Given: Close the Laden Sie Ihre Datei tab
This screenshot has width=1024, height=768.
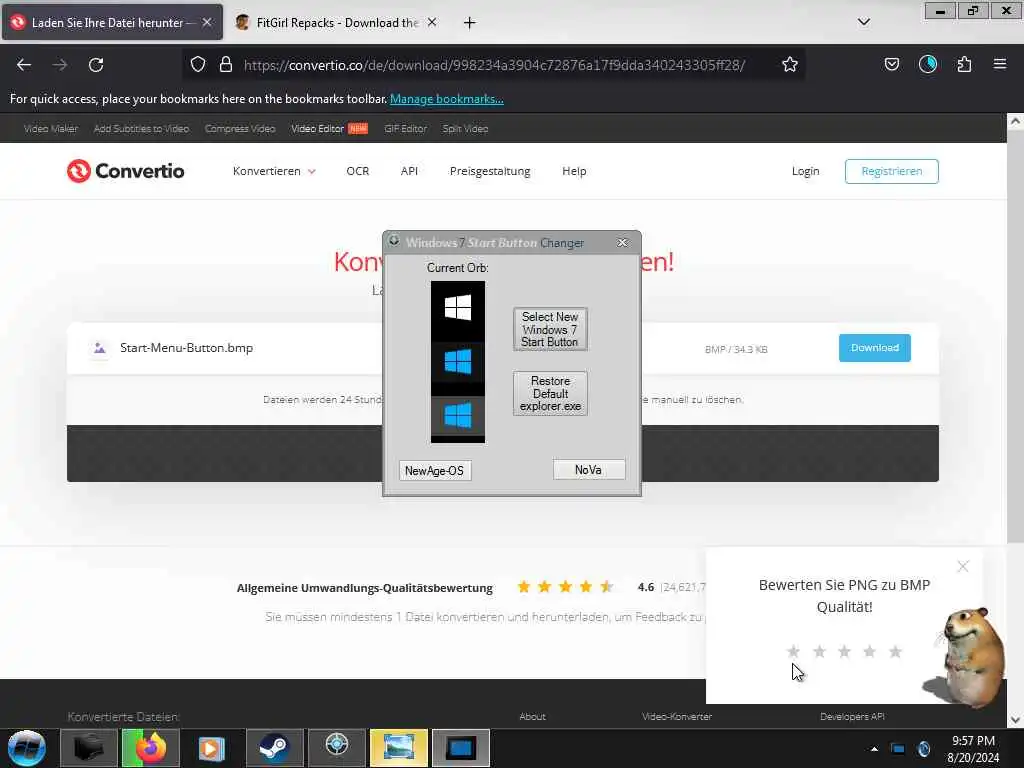Looking at the screenshot, I should pyautogui.click(x=207, y=22).
